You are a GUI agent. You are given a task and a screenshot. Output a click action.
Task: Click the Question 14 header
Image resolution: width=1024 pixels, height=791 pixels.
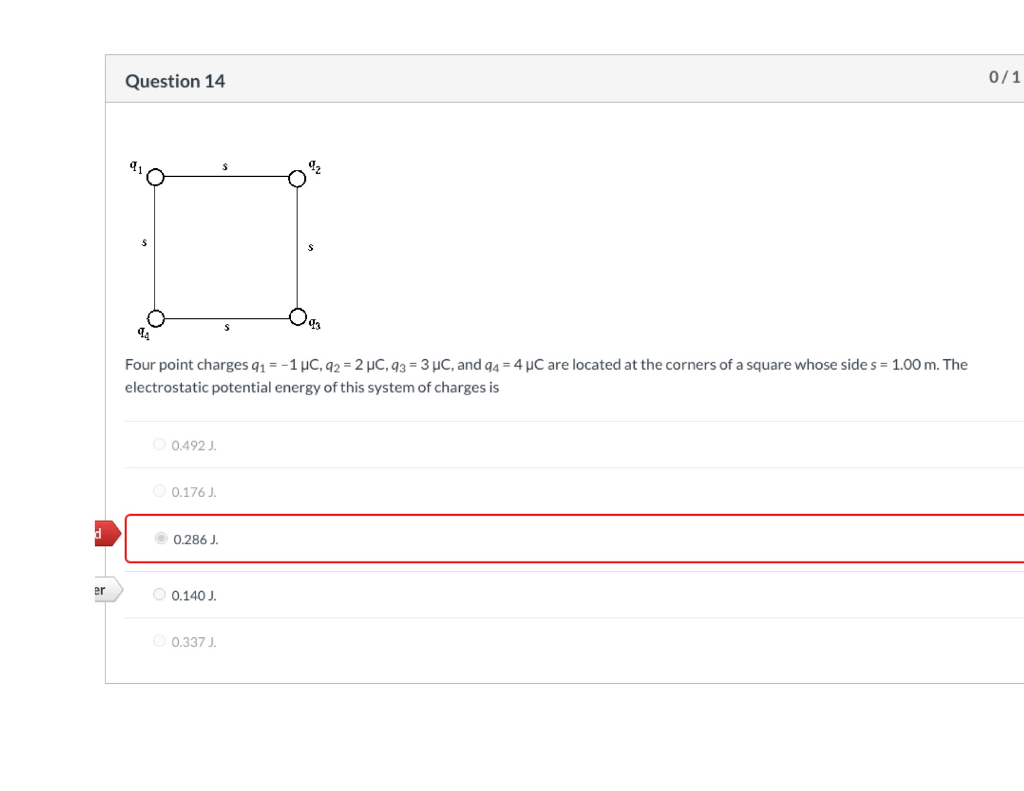point(175,81)
